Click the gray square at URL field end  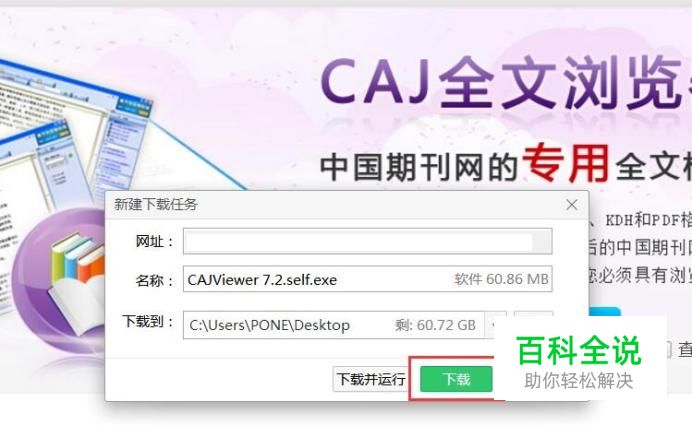click(x=541, y=242)
